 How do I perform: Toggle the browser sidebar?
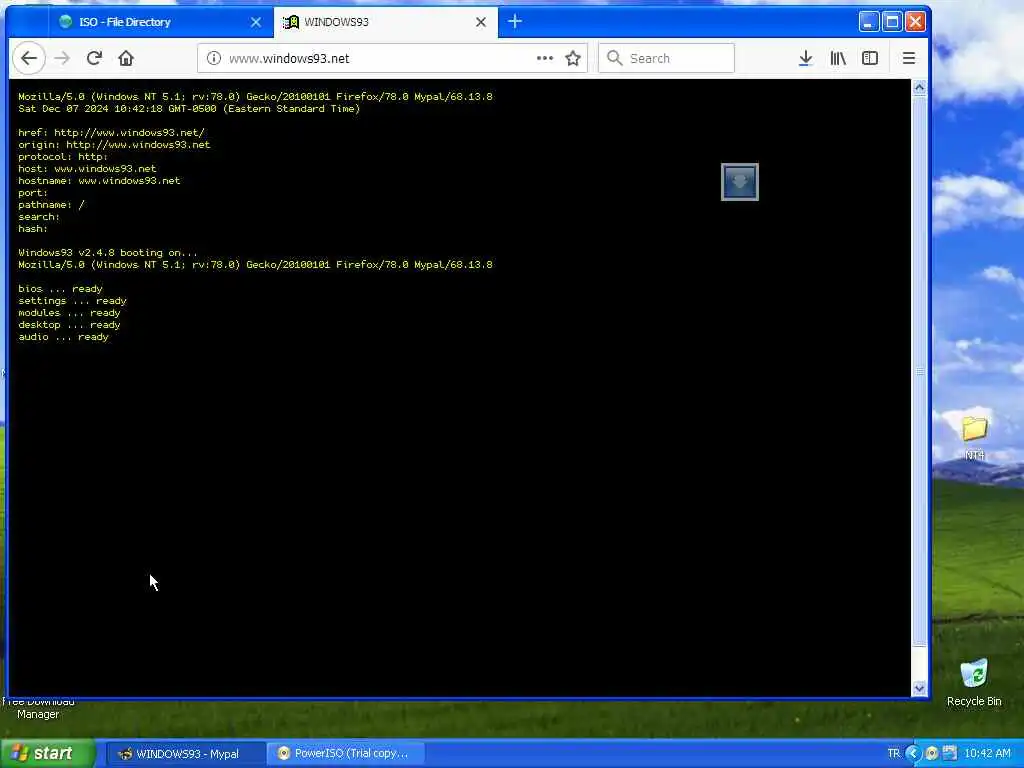click(870, 58)
